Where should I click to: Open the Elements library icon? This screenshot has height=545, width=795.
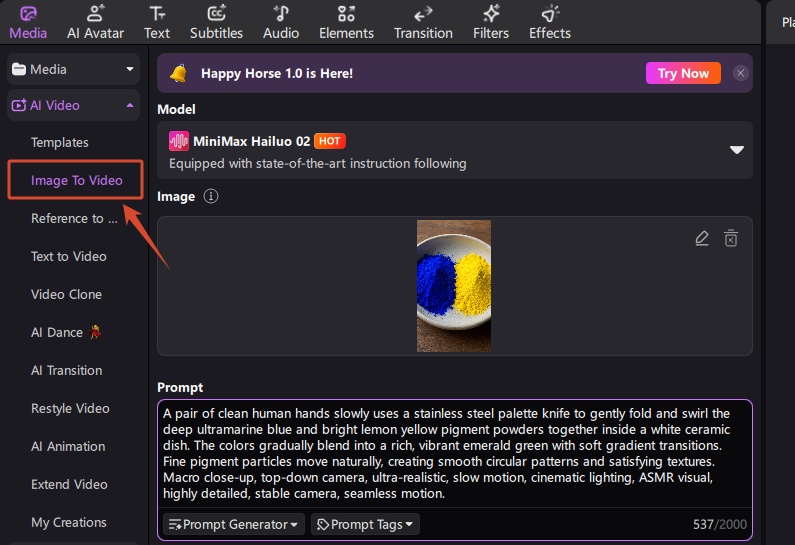tap(346, 13)
